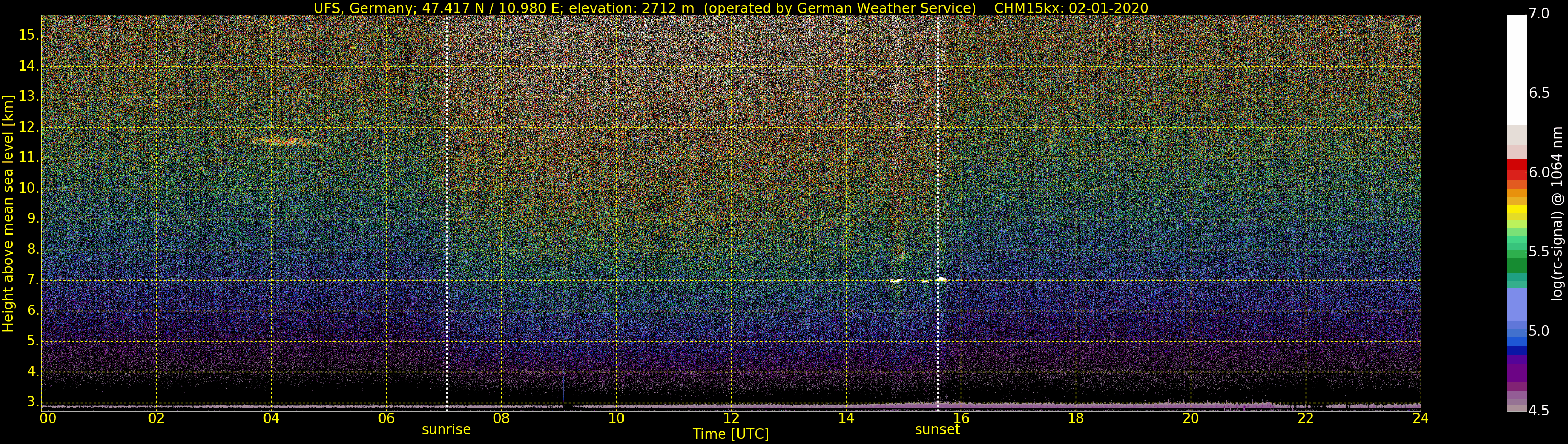Click the sunrise dotted white vertical line

(x=447, y=213)
